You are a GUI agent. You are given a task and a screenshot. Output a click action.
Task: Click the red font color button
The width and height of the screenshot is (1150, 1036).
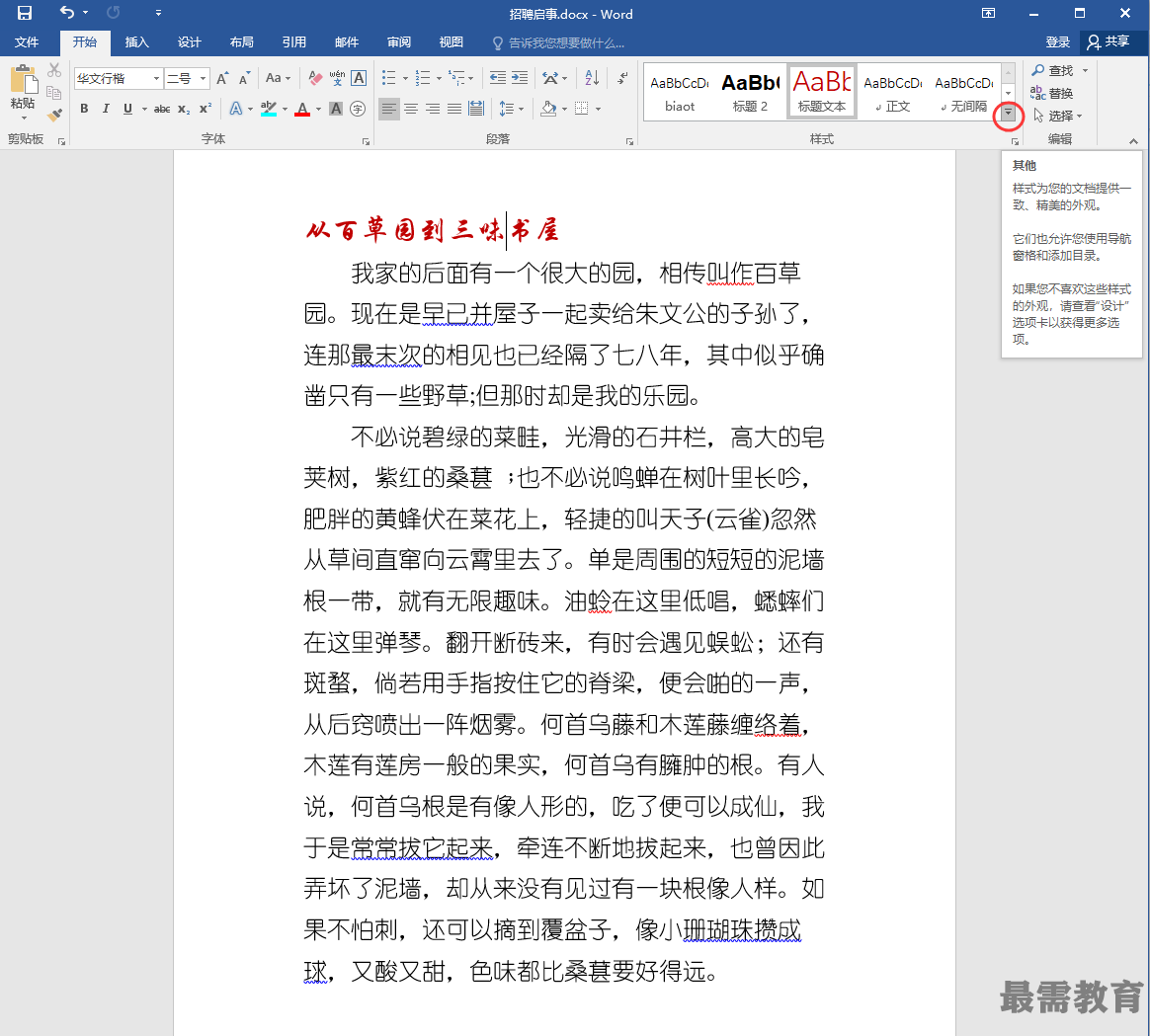click(302, 109)
